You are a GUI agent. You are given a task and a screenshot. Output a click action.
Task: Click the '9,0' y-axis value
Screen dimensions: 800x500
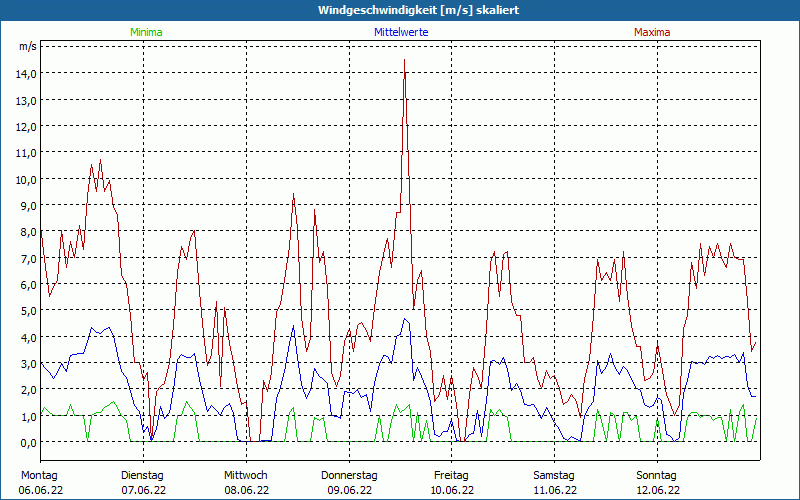[x=28, y=205]
